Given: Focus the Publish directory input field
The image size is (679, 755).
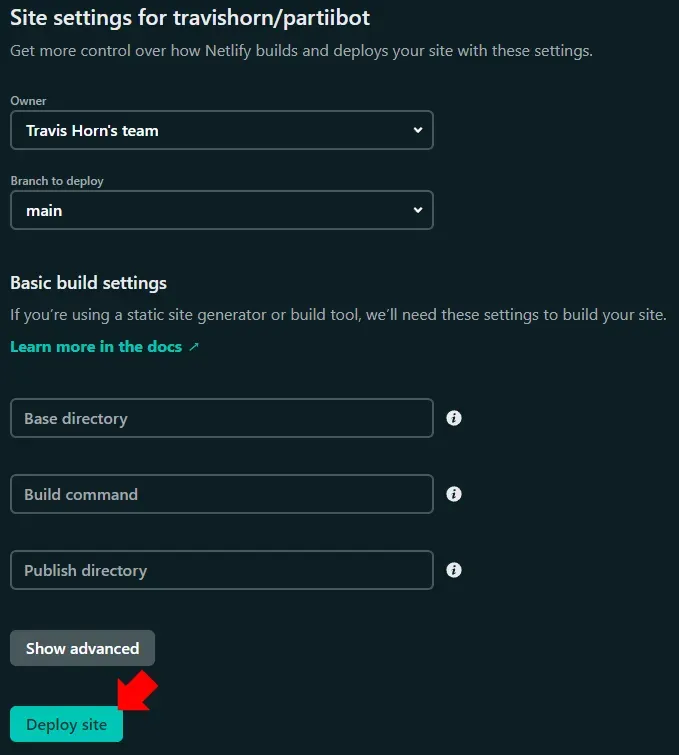Looking at the screenshot, I should pyautogui.click(x=221, y=570).
